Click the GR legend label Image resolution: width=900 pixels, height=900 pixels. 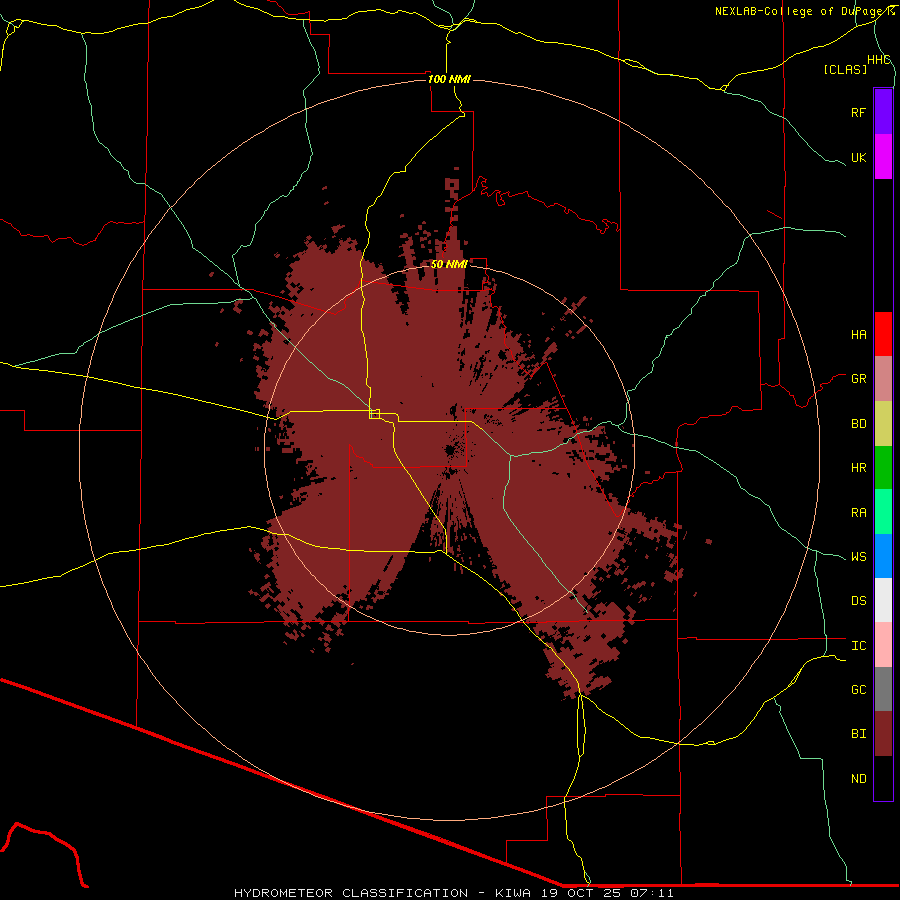click(858, 379)
